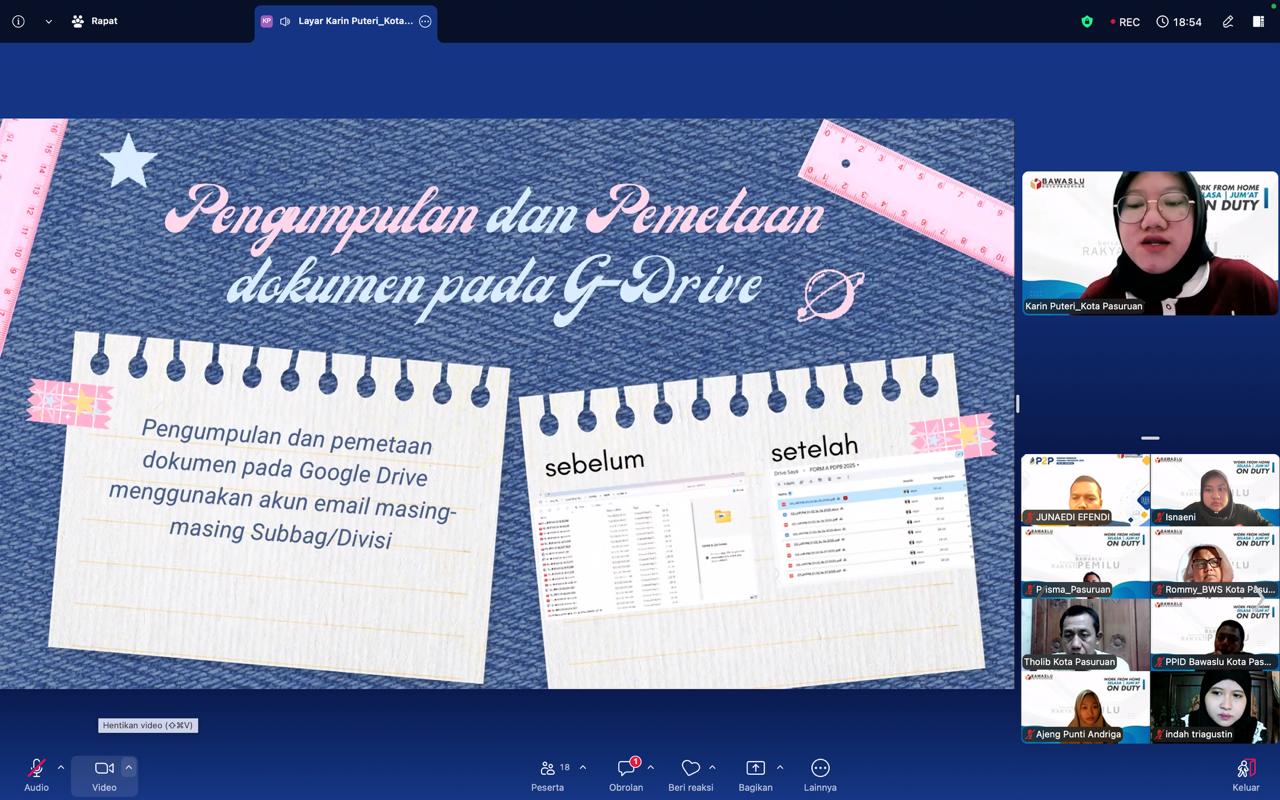Open the annotate pencil icon

[x=1228, y=21]
